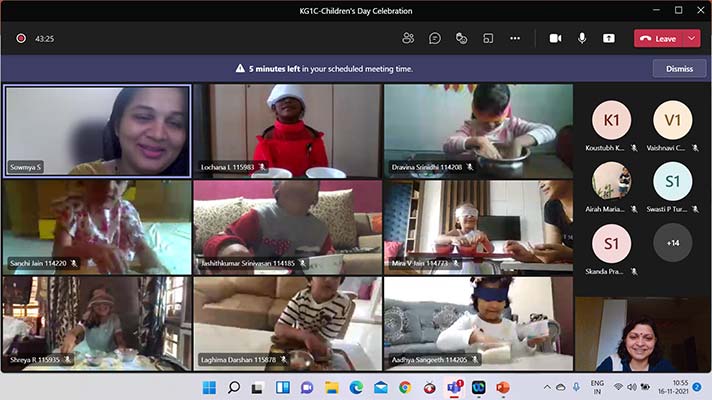
Task: Expand the Leave button dropdown arrow
Action: coord(691,38)
